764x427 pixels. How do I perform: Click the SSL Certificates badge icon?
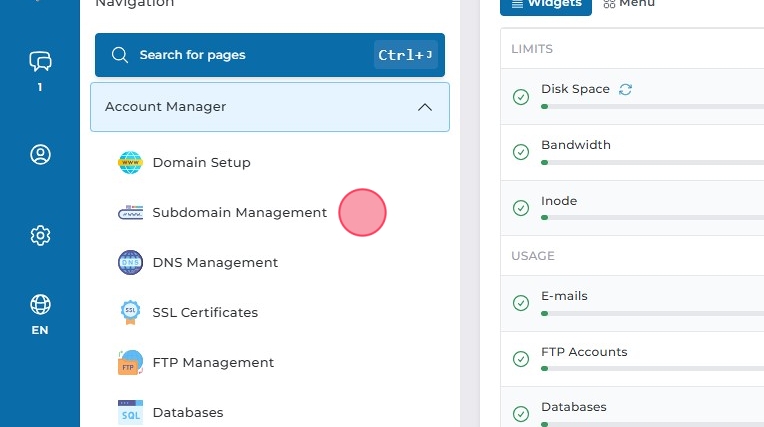pyautogui.click(x=130, y=312)
